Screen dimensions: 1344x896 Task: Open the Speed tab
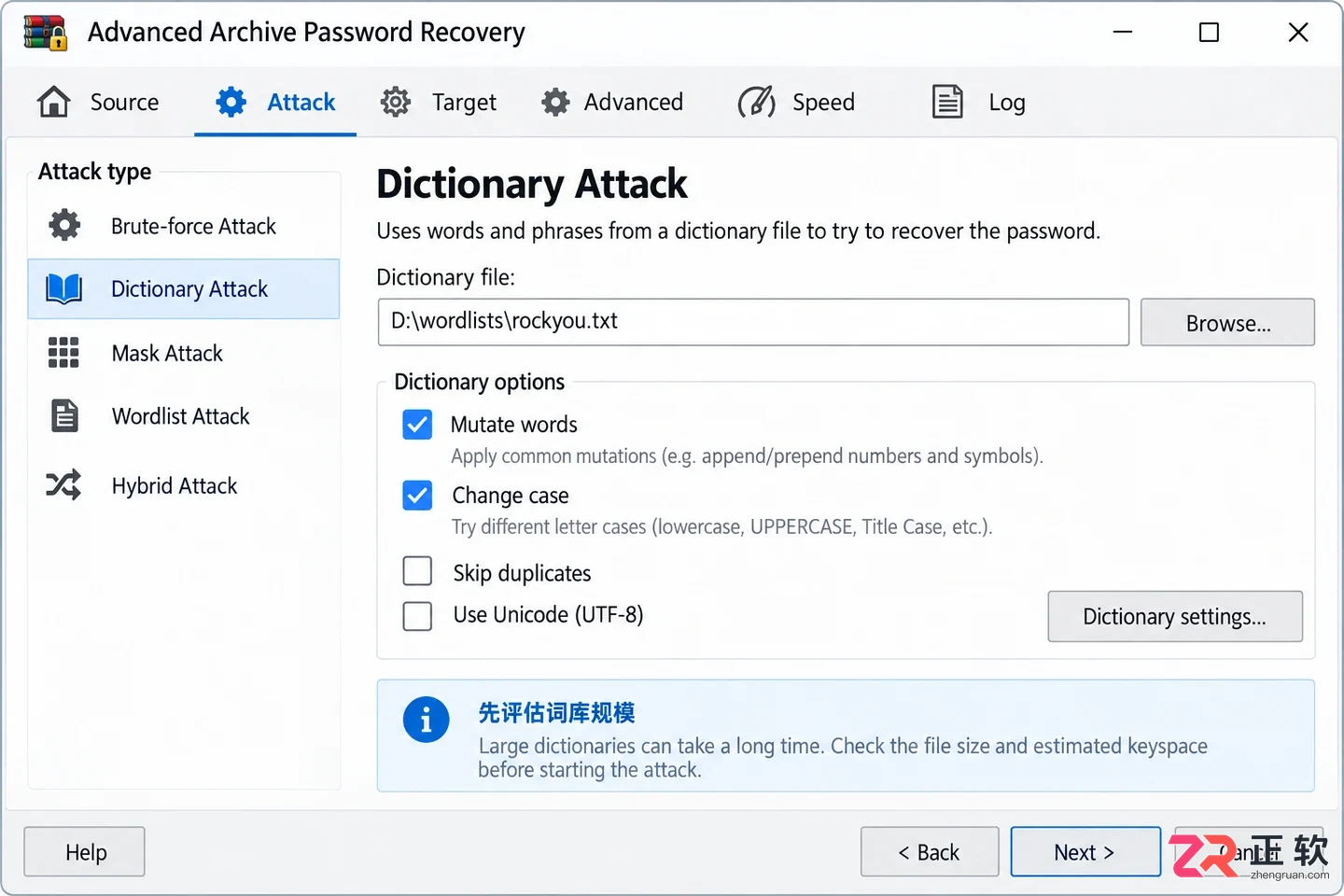pos(796,102)
